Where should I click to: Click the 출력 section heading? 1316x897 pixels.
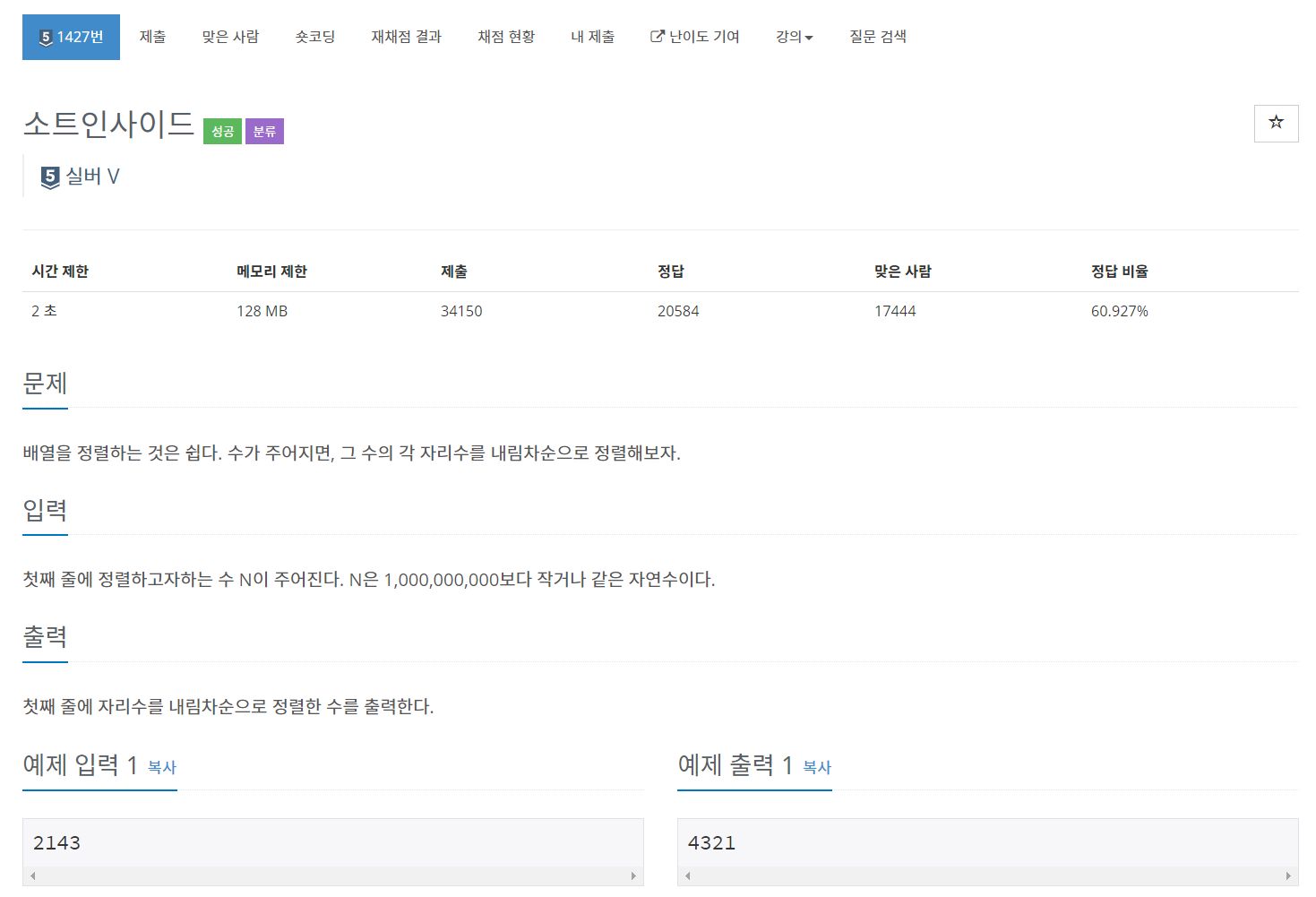pyautogui.click(x=45, y=637)
